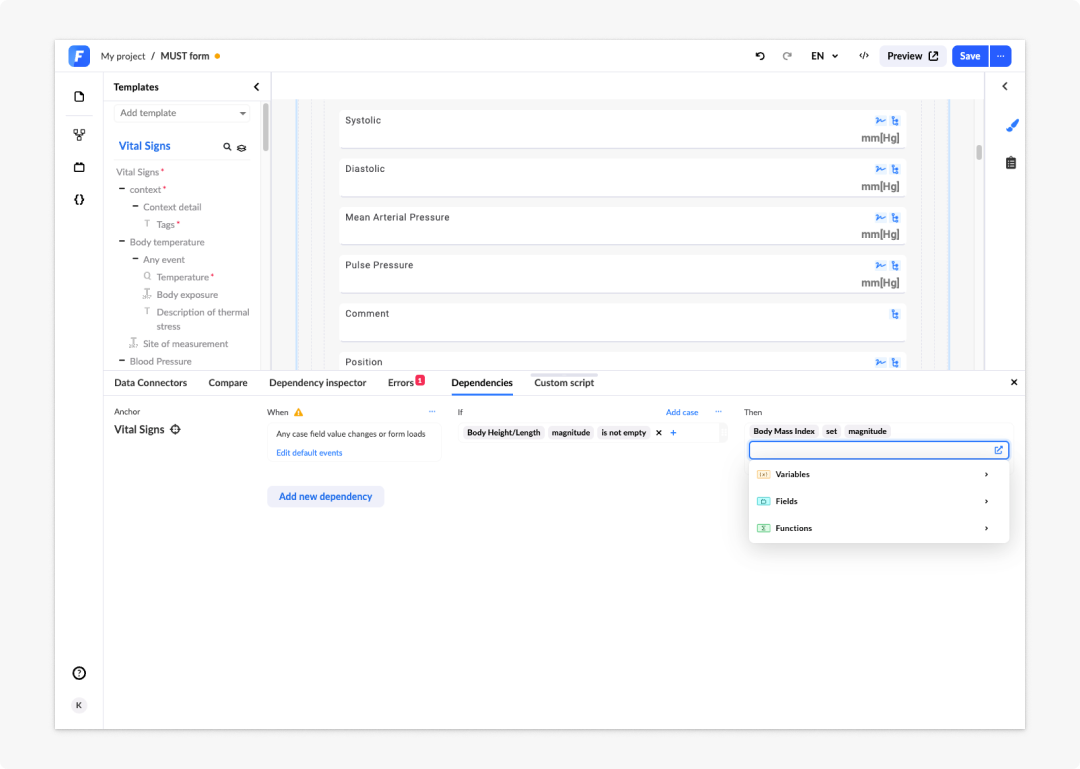
Task: Open the clipboard icon in right sidebar
Action: pos(1010,163)
